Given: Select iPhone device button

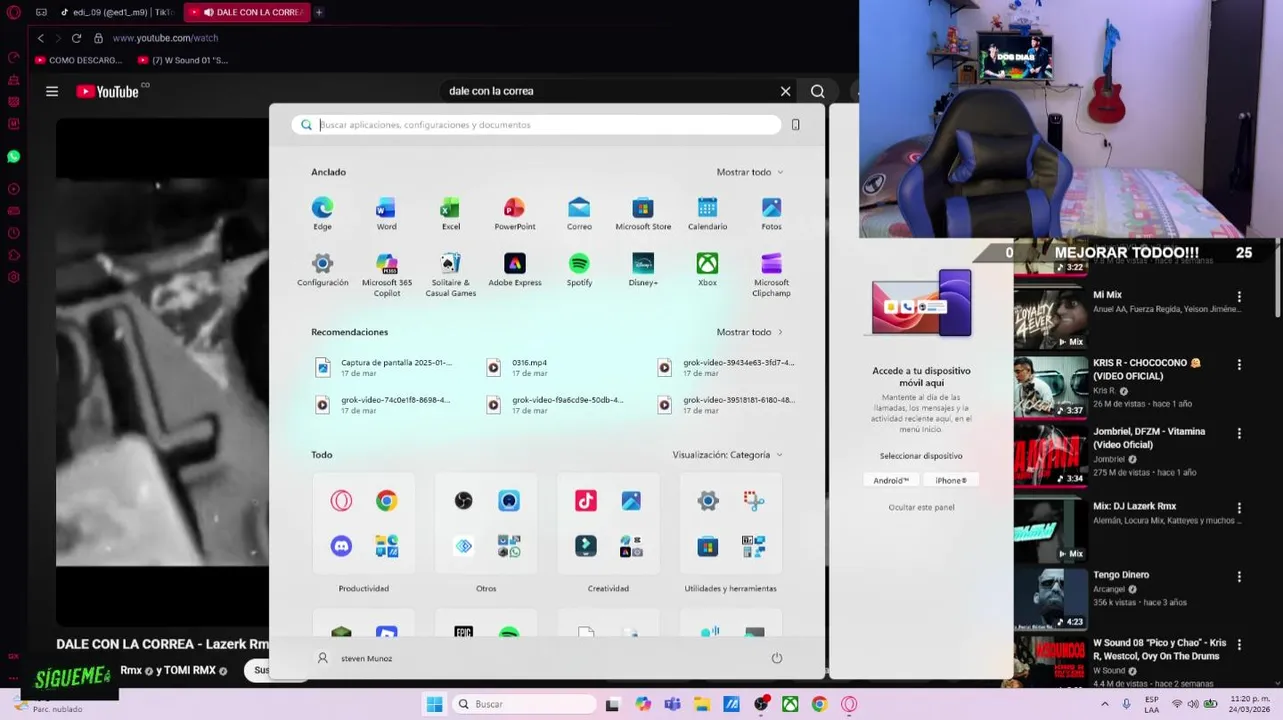Looking at the screenshot, I should tap(951, 480).
